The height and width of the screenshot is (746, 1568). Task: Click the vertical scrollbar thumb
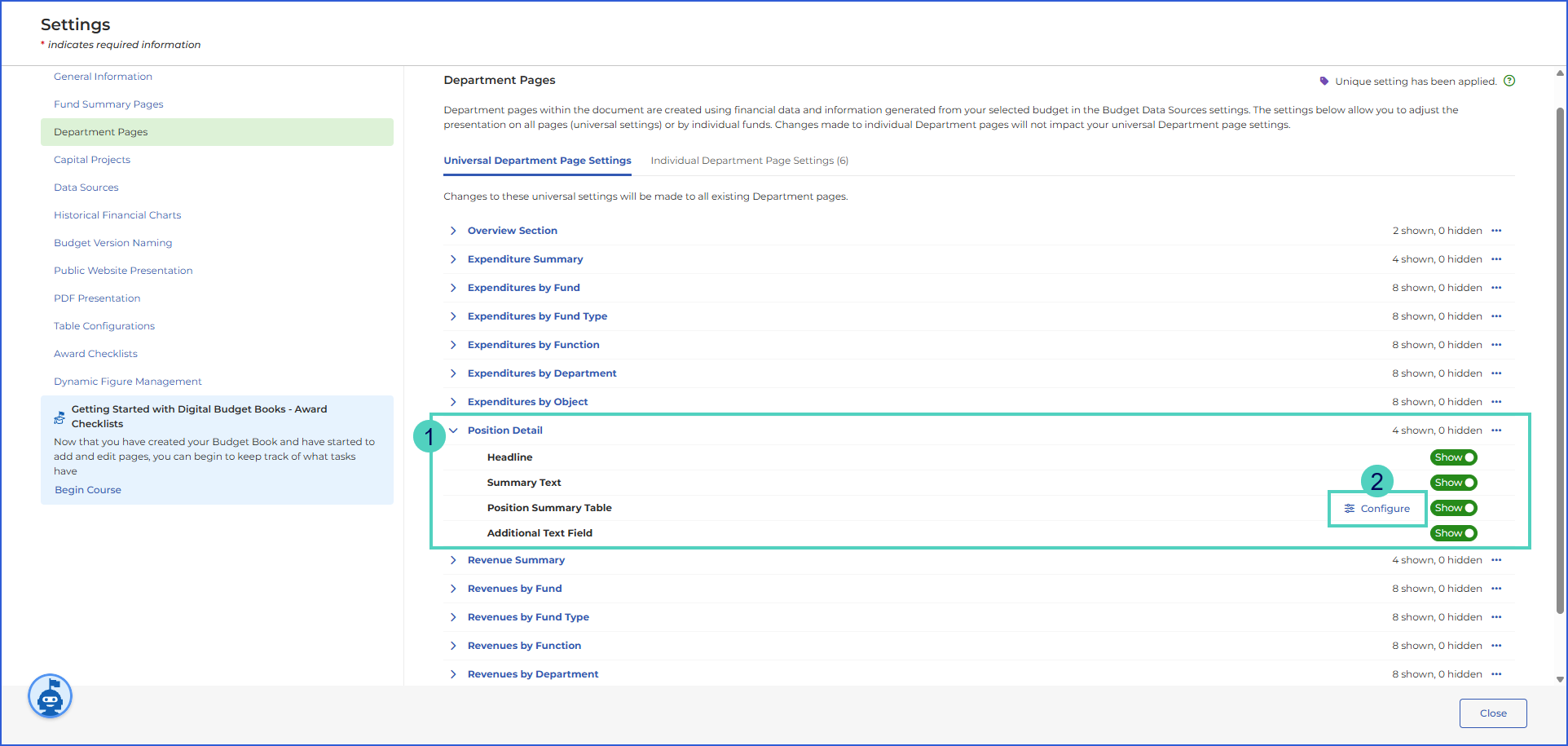(x=1560, y=359)
